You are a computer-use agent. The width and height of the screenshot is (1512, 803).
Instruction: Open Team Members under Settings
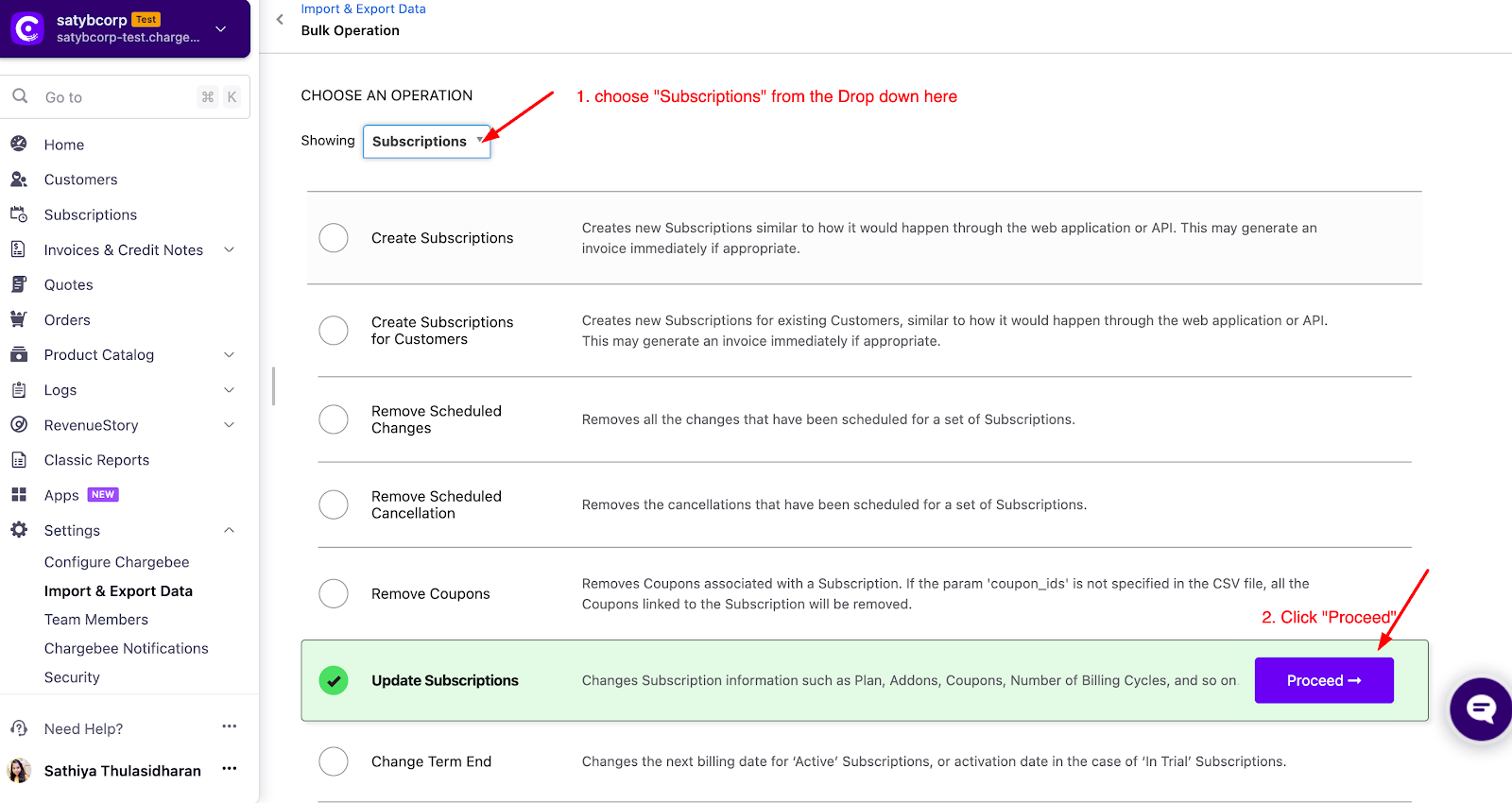[96, 620]
